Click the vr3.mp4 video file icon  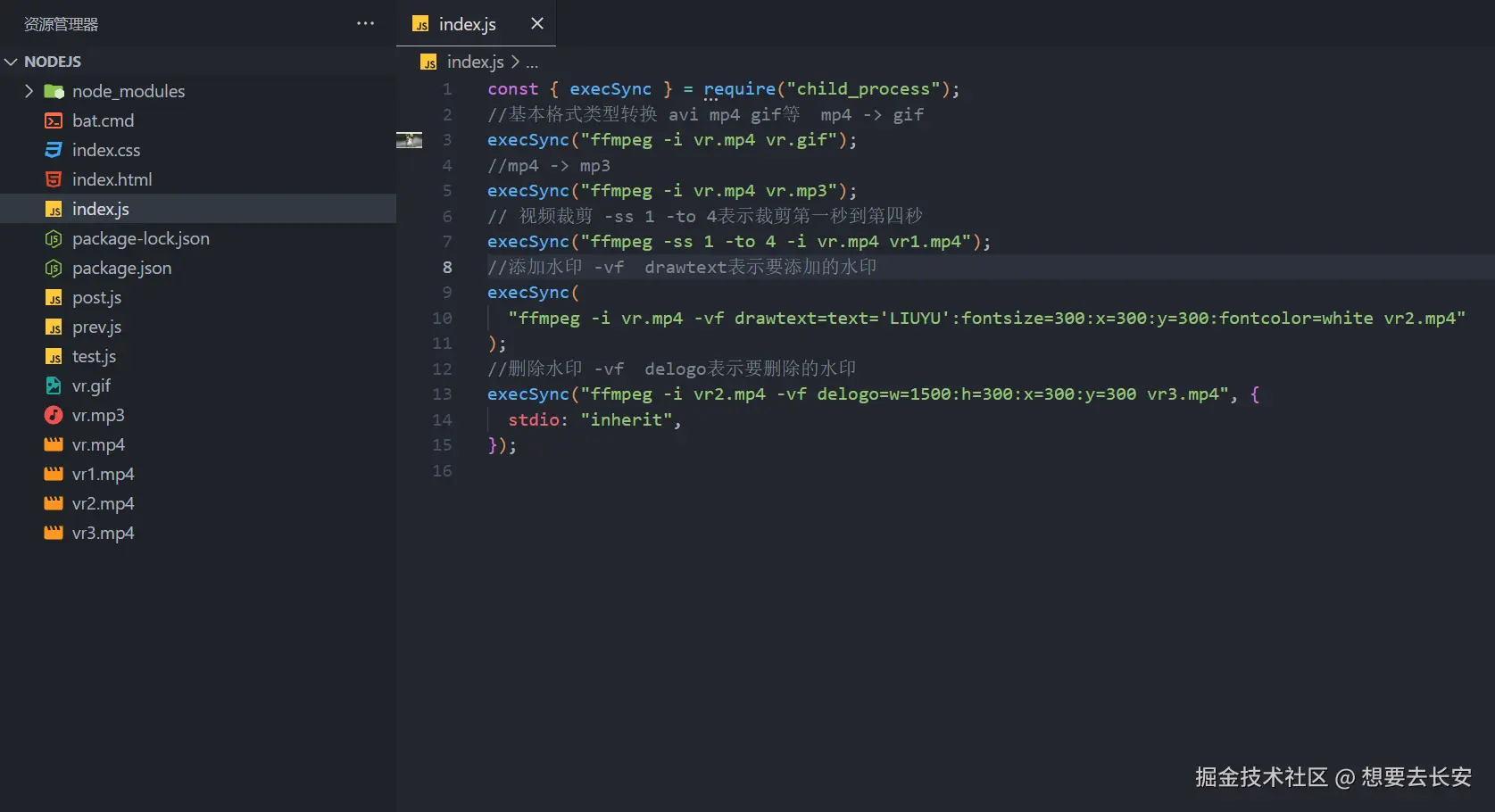point(54,533)
